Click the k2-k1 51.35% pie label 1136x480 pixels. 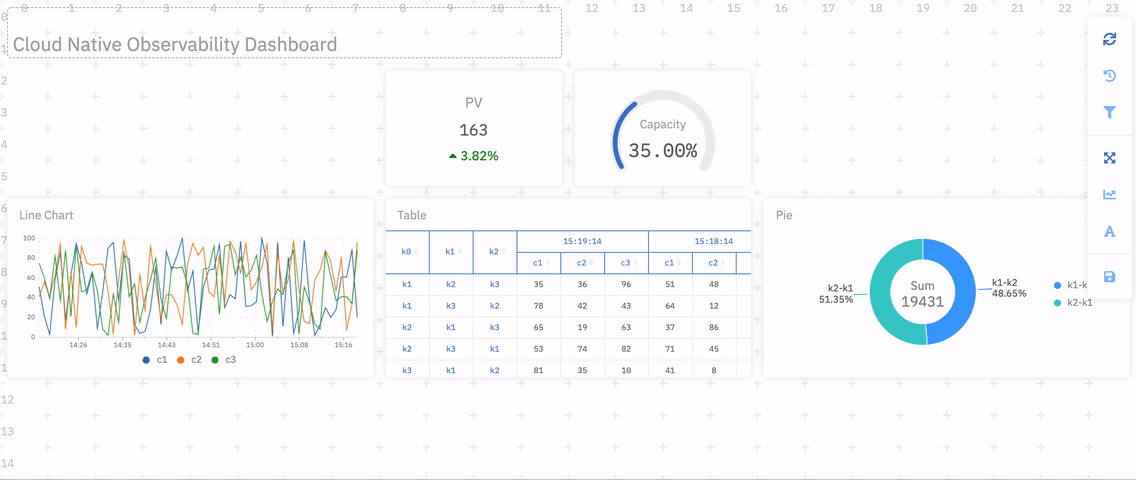(836, 293)
